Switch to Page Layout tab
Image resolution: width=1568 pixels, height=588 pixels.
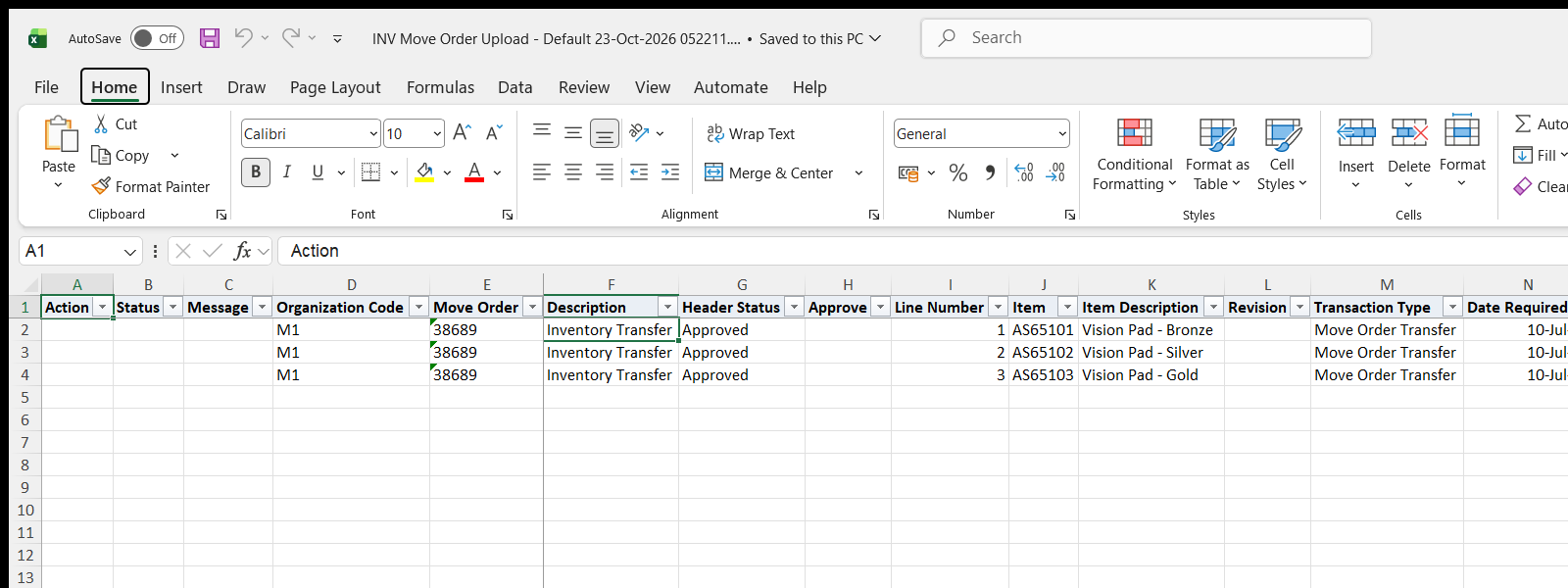pyautogui.click(x=335, y=87)
